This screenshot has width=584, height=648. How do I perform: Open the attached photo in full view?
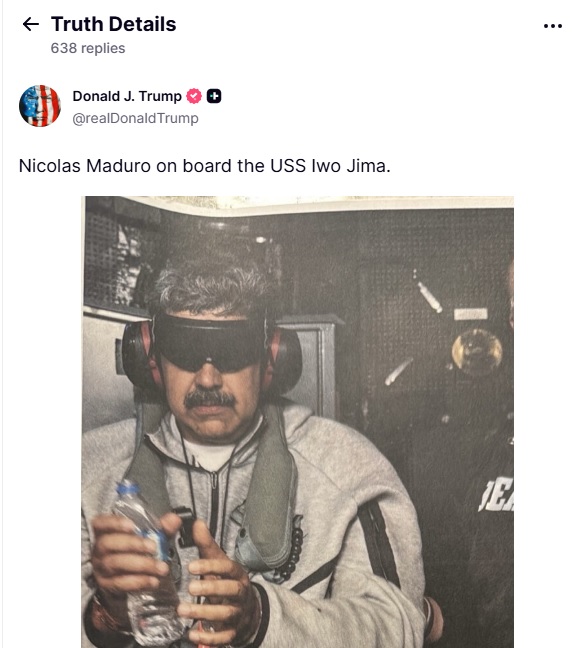298,422
